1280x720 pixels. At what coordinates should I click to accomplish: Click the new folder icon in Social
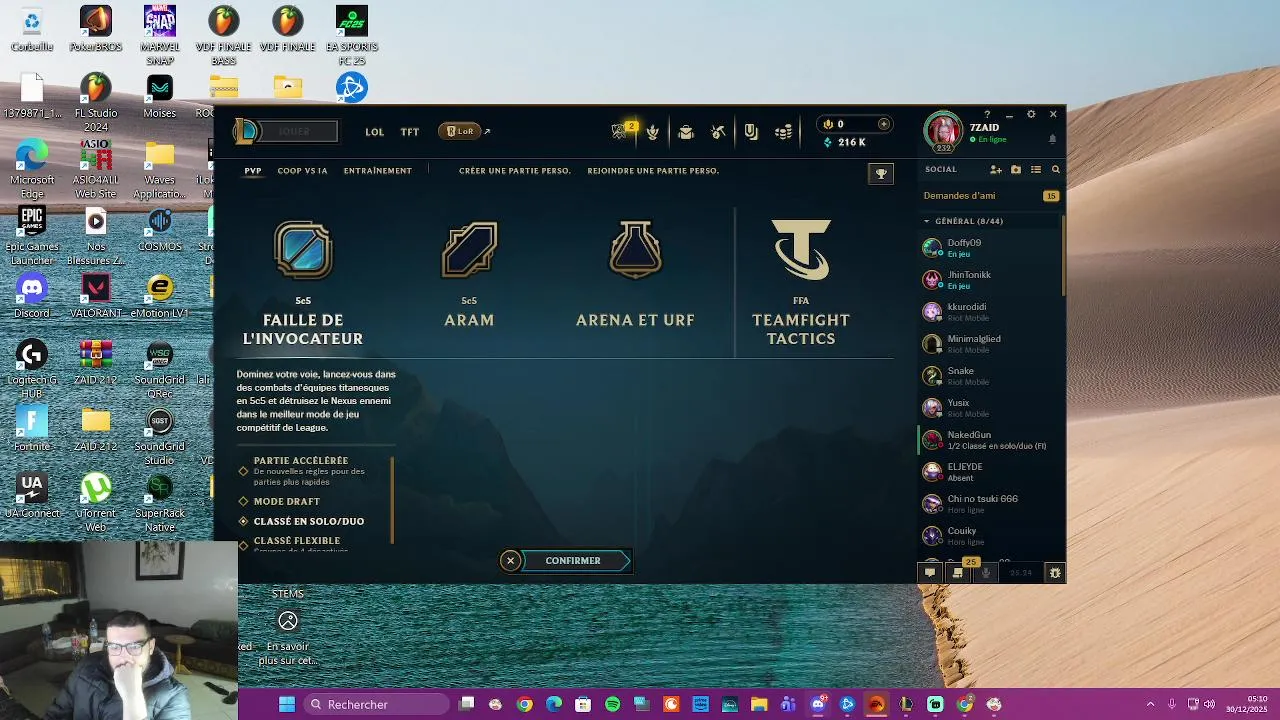point(1016,170)
